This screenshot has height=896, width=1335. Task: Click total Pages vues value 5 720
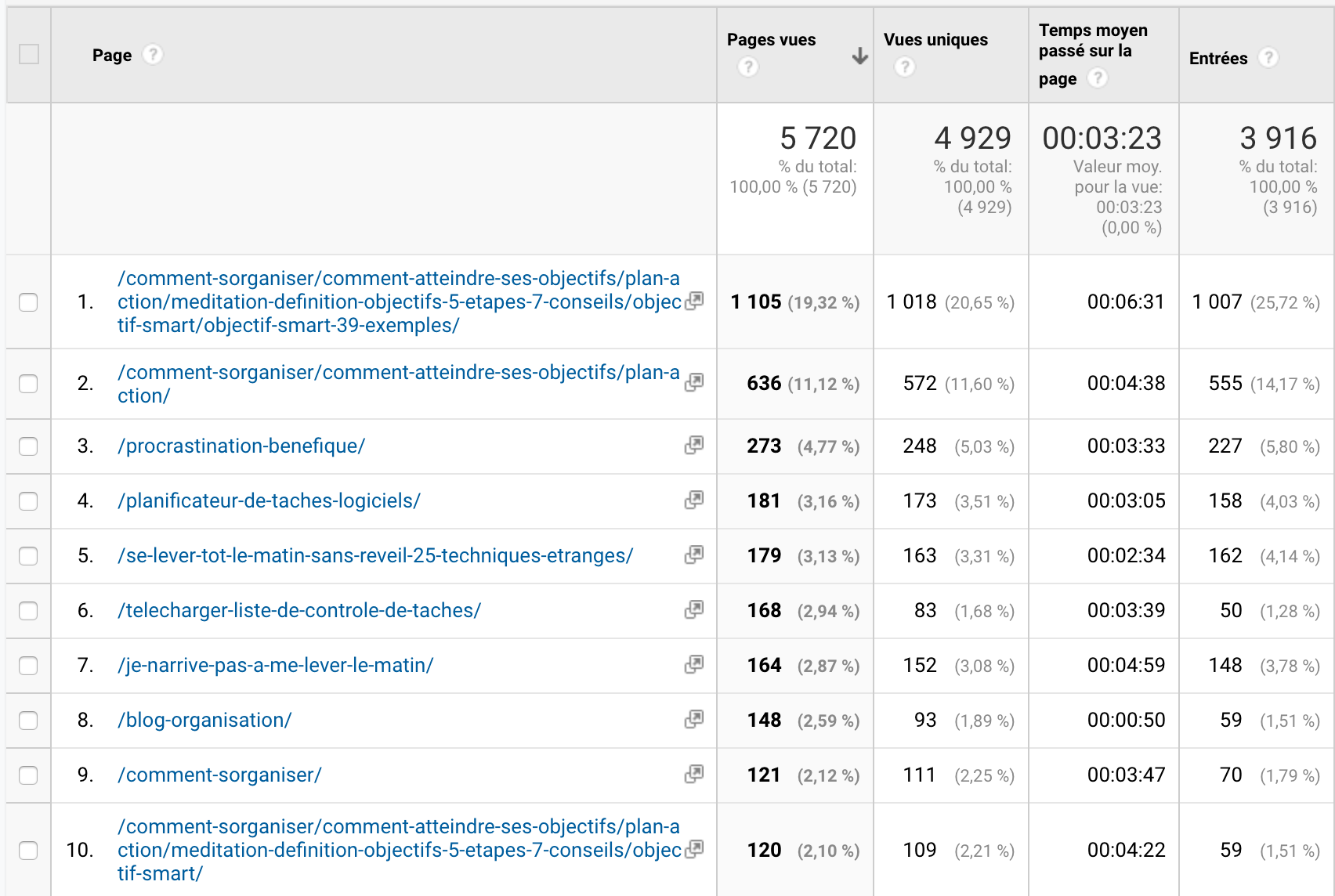818,139
